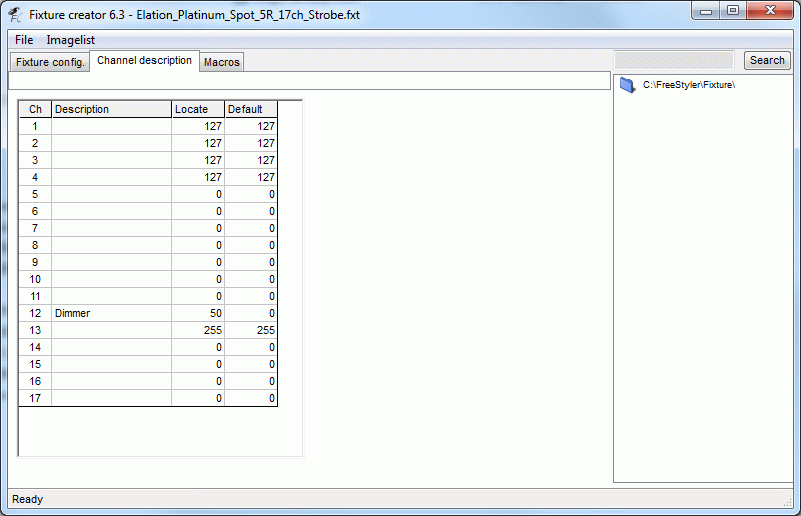Click the Locate value 255 in channel 13

198,330
